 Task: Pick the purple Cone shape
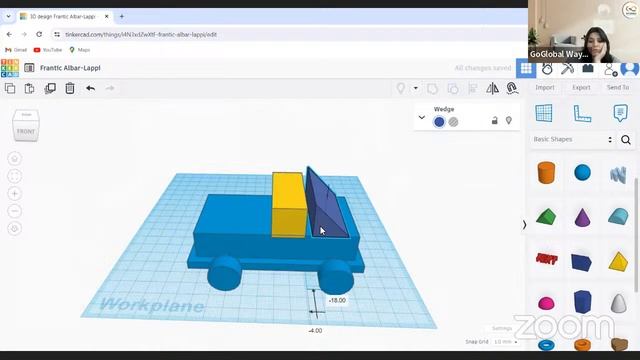click(x=582, y=217)
